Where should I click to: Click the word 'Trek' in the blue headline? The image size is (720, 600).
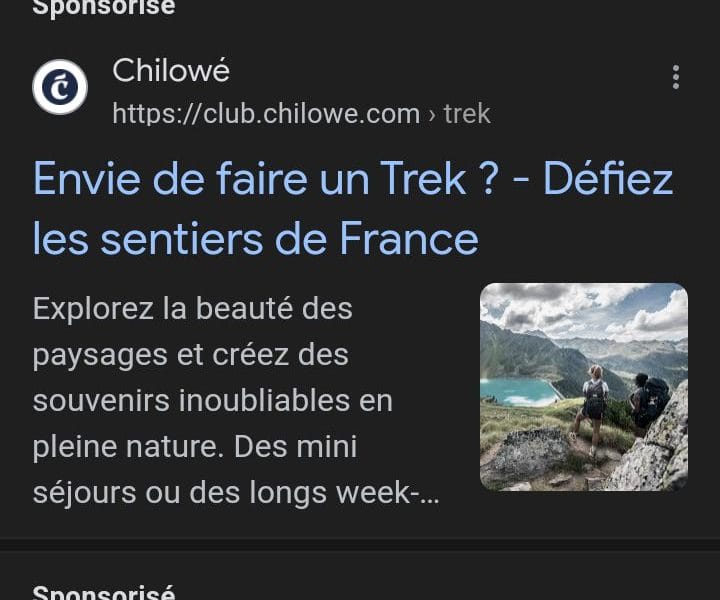coord(423,179)
